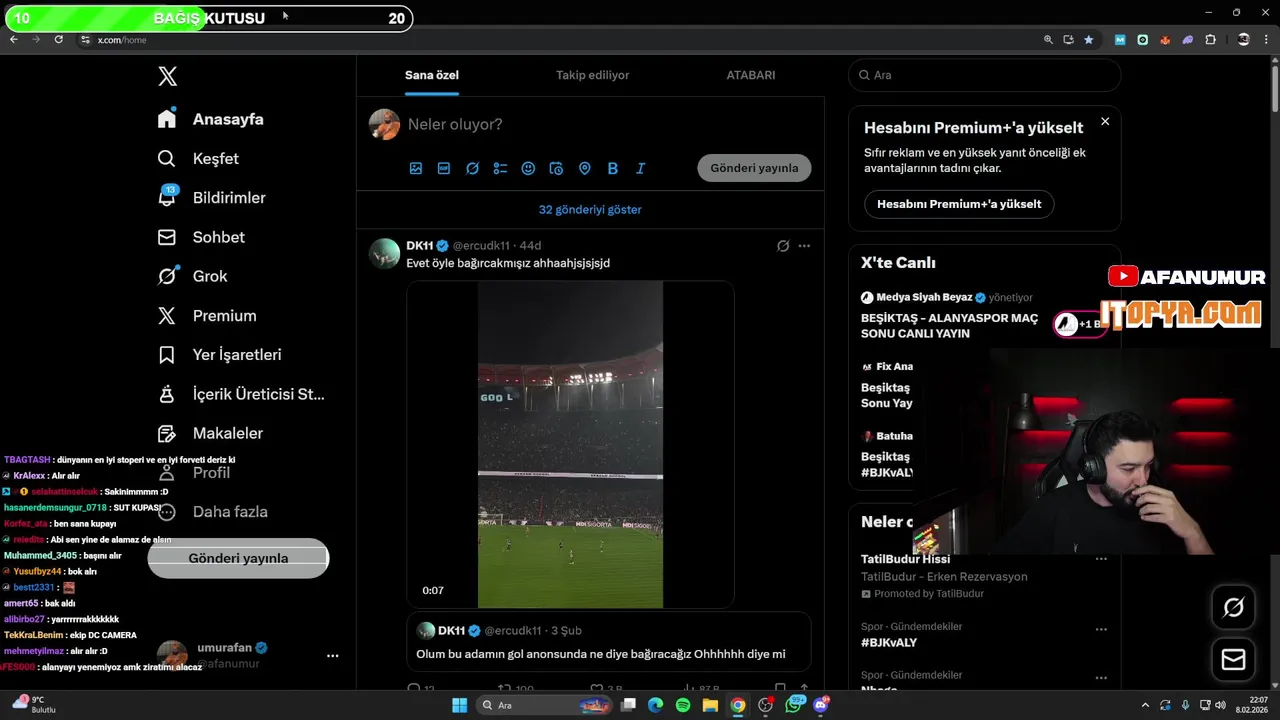Schedule the post with the calendar icon
The height and width of the screenshot is (720, 1280).
557,168
